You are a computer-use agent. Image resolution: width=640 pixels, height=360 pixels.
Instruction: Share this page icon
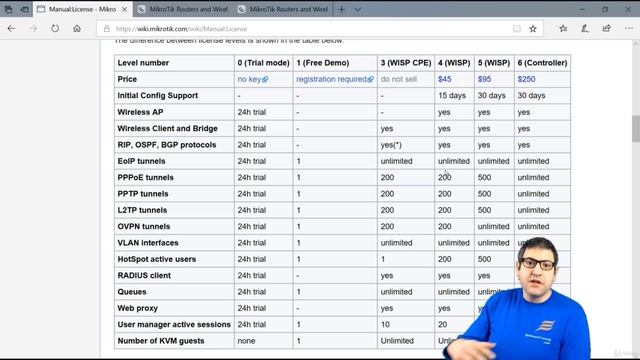coord(607,28)
